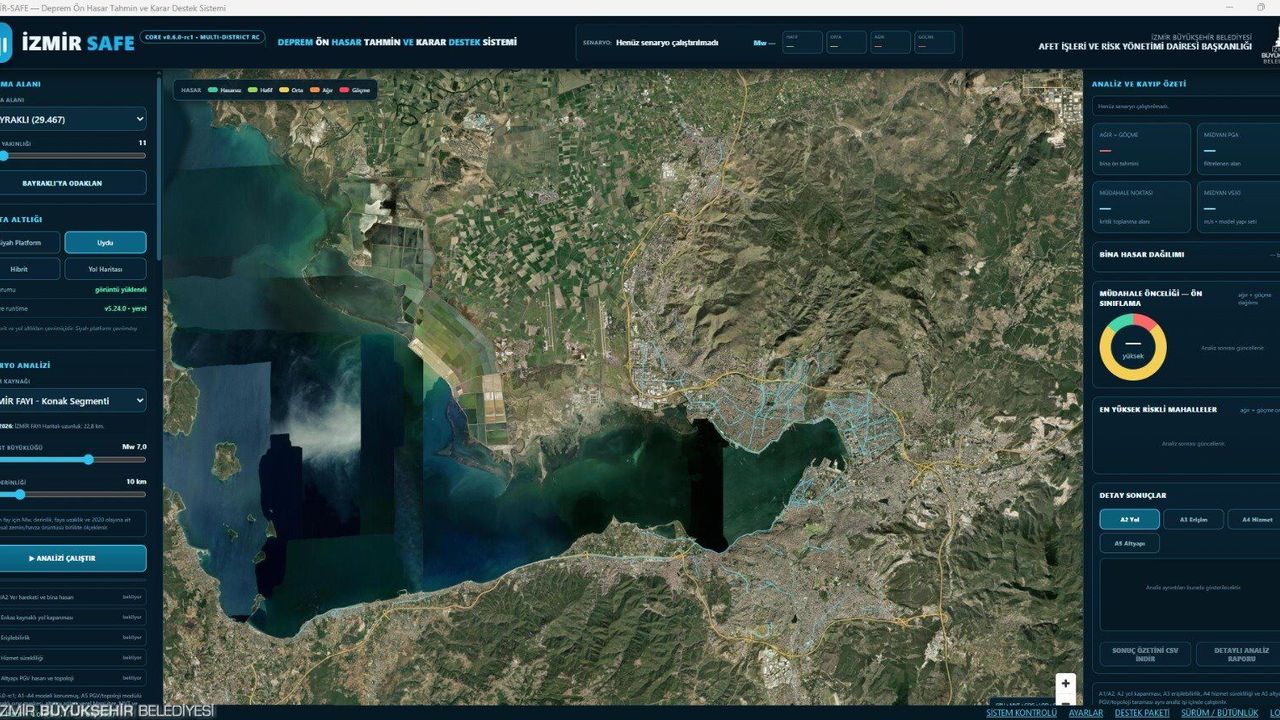Click the Ağır scenario count box in header
Image resolution: width=1280 pixels, height=720 pixels.
click(890, 42)
